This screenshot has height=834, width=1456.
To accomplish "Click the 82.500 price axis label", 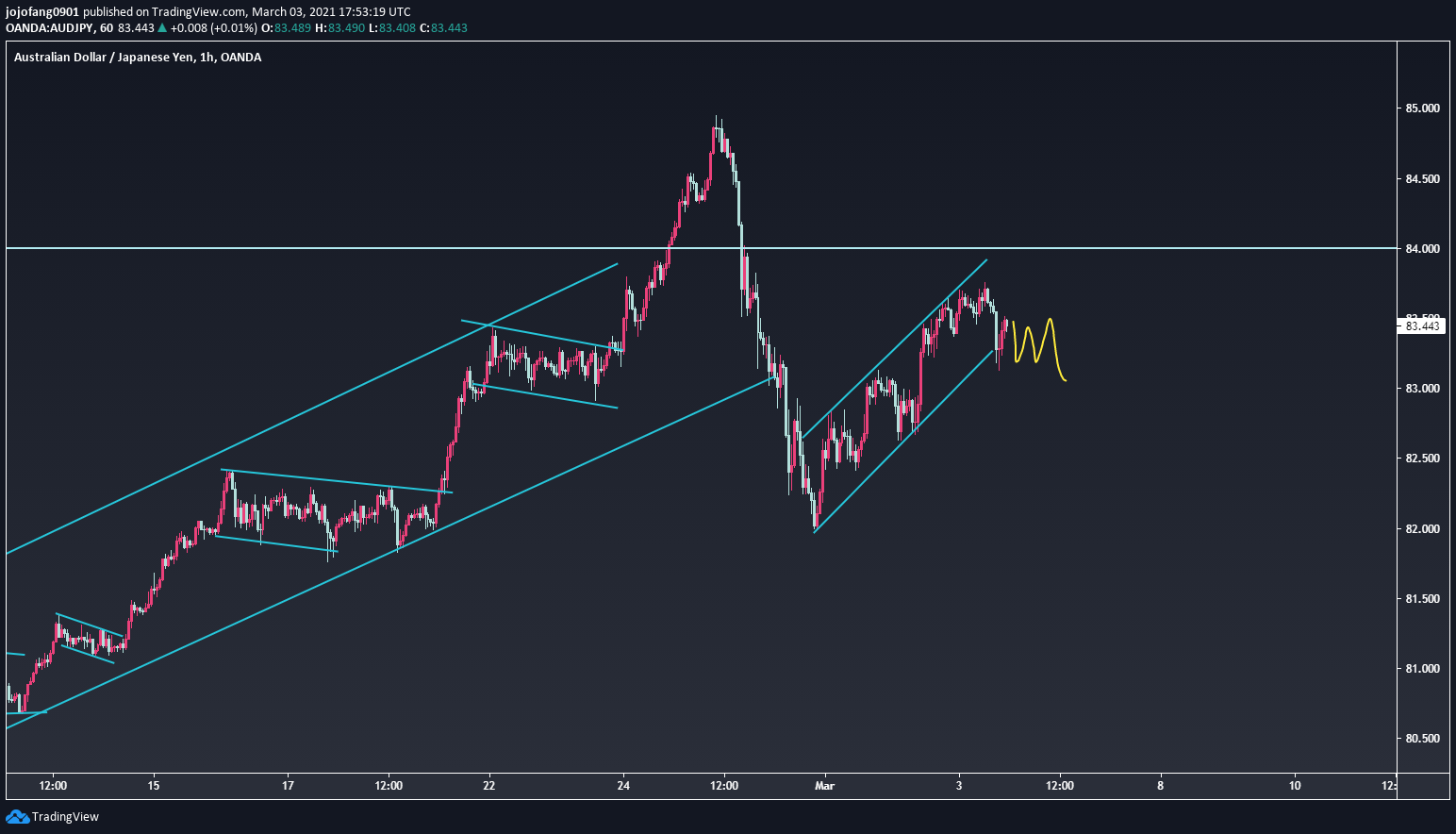I will click(1422, 459).
